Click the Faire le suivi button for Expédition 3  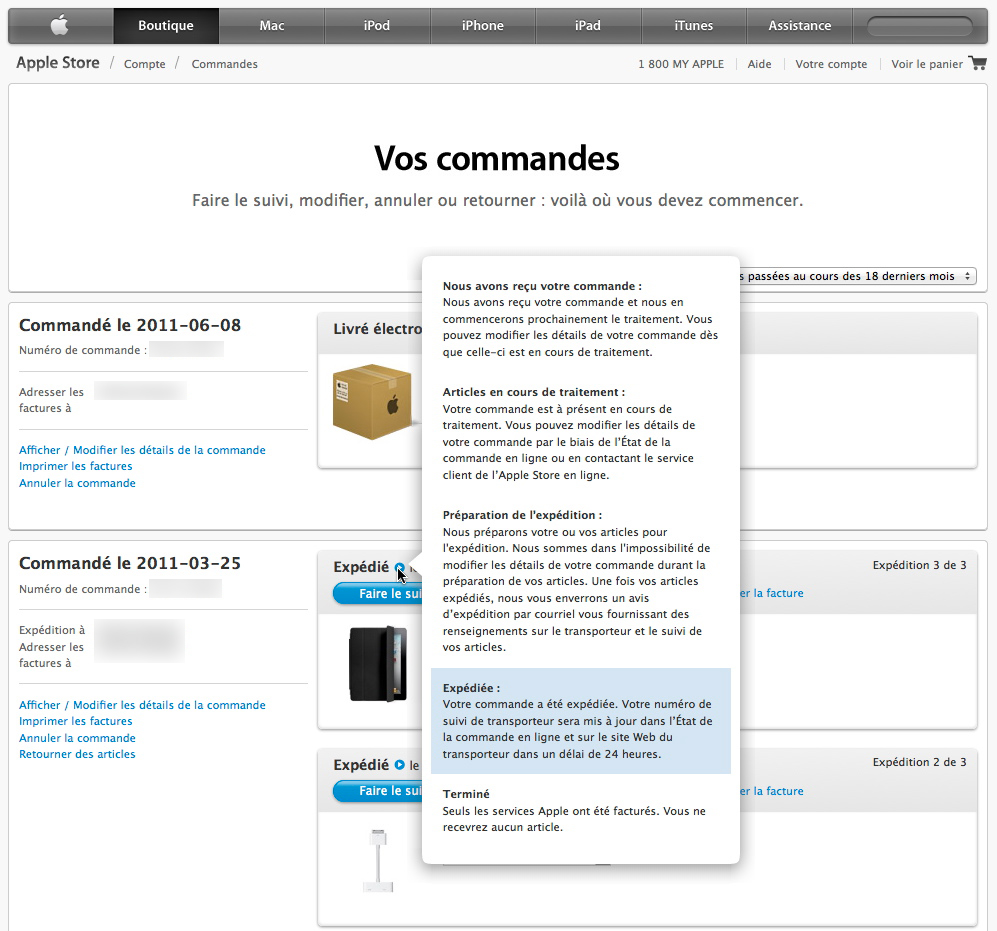click(x=378, y=593)
